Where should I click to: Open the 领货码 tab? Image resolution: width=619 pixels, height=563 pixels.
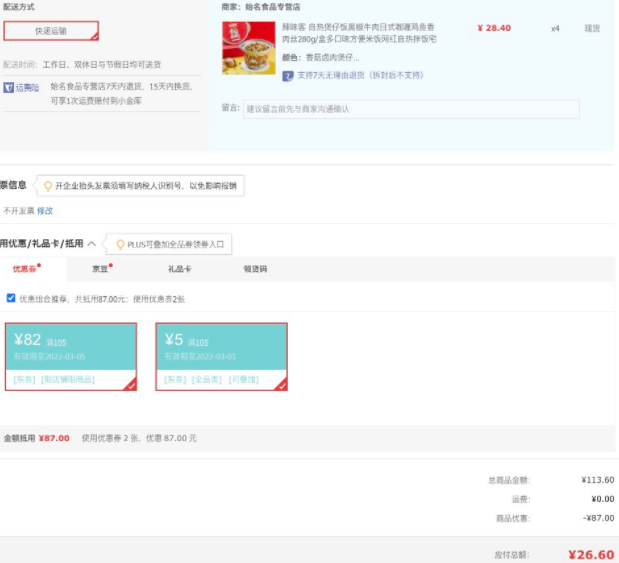pos(255,269)
